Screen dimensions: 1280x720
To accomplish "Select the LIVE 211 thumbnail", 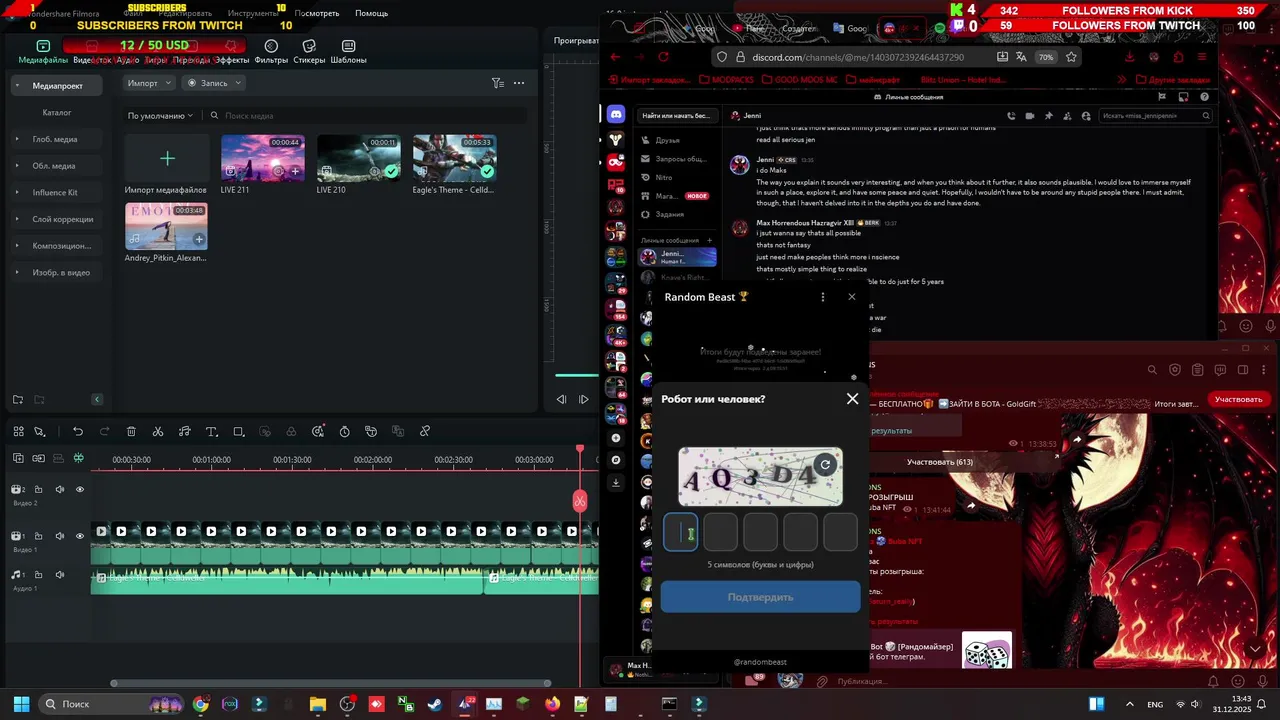I will 263,158.
